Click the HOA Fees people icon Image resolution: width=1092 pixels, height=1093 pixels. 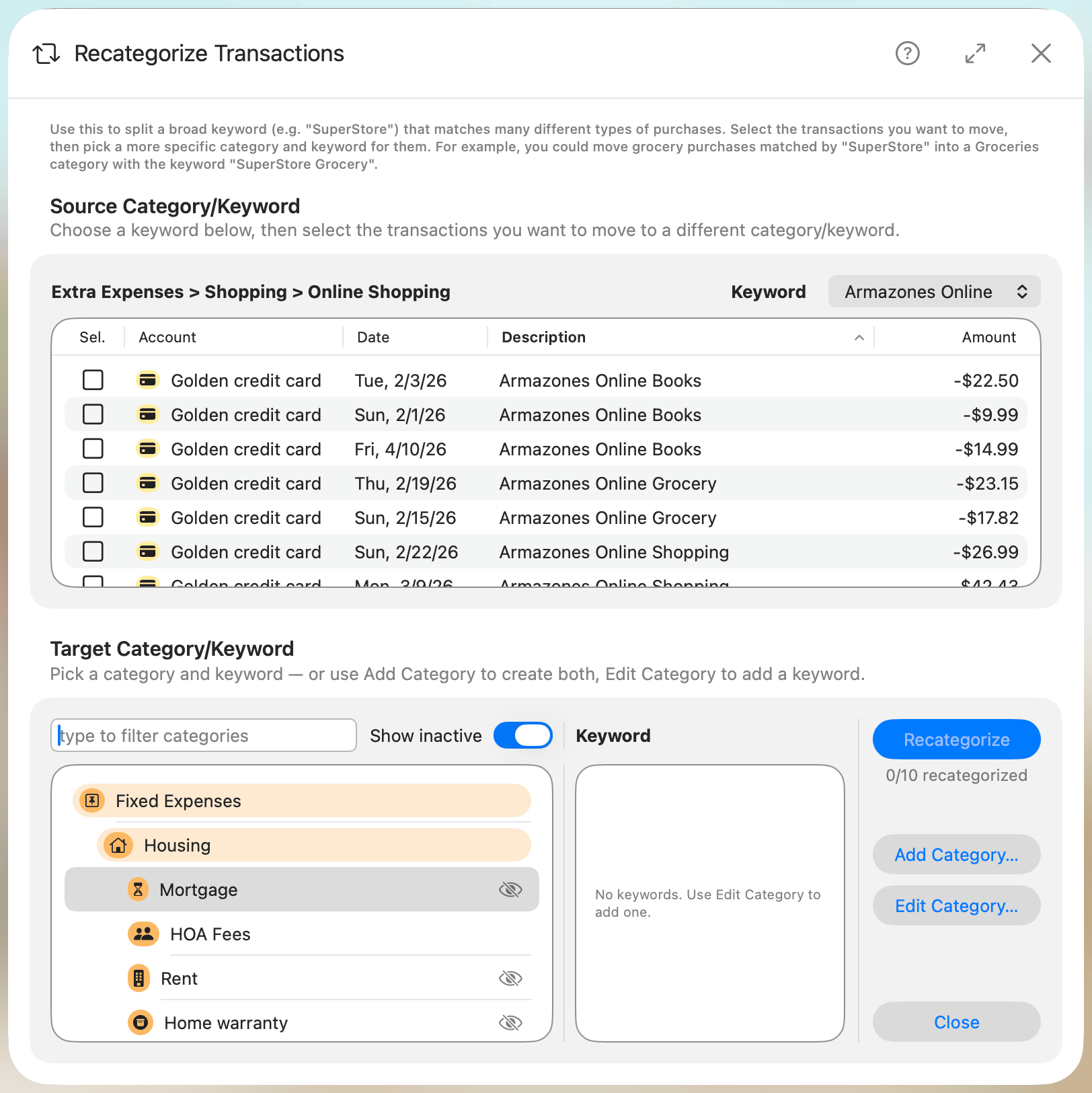(x=143, y=934)
